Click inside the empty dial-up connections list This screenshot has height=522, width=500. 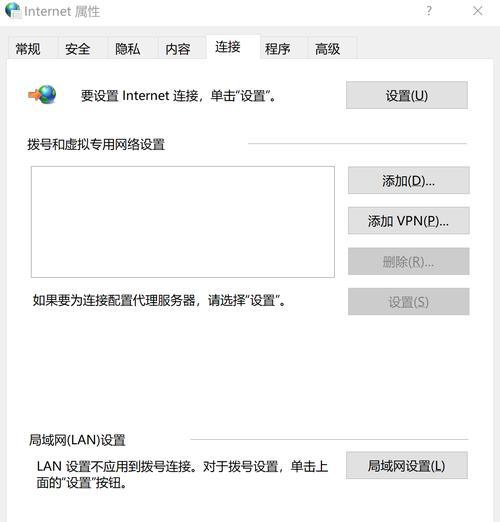(183, 222)
